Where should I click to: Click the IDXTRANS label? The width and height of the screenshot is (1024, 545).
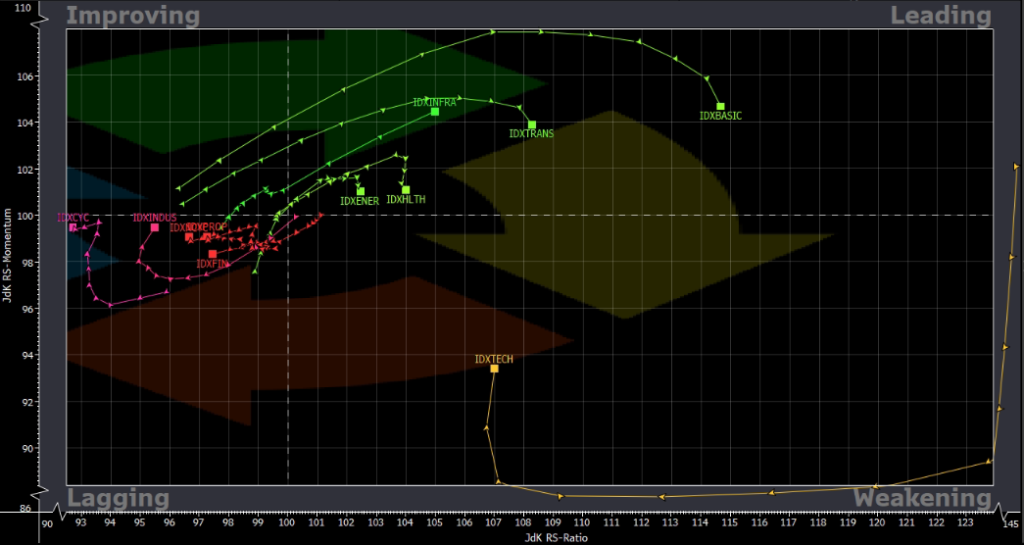tap(532, 134)
